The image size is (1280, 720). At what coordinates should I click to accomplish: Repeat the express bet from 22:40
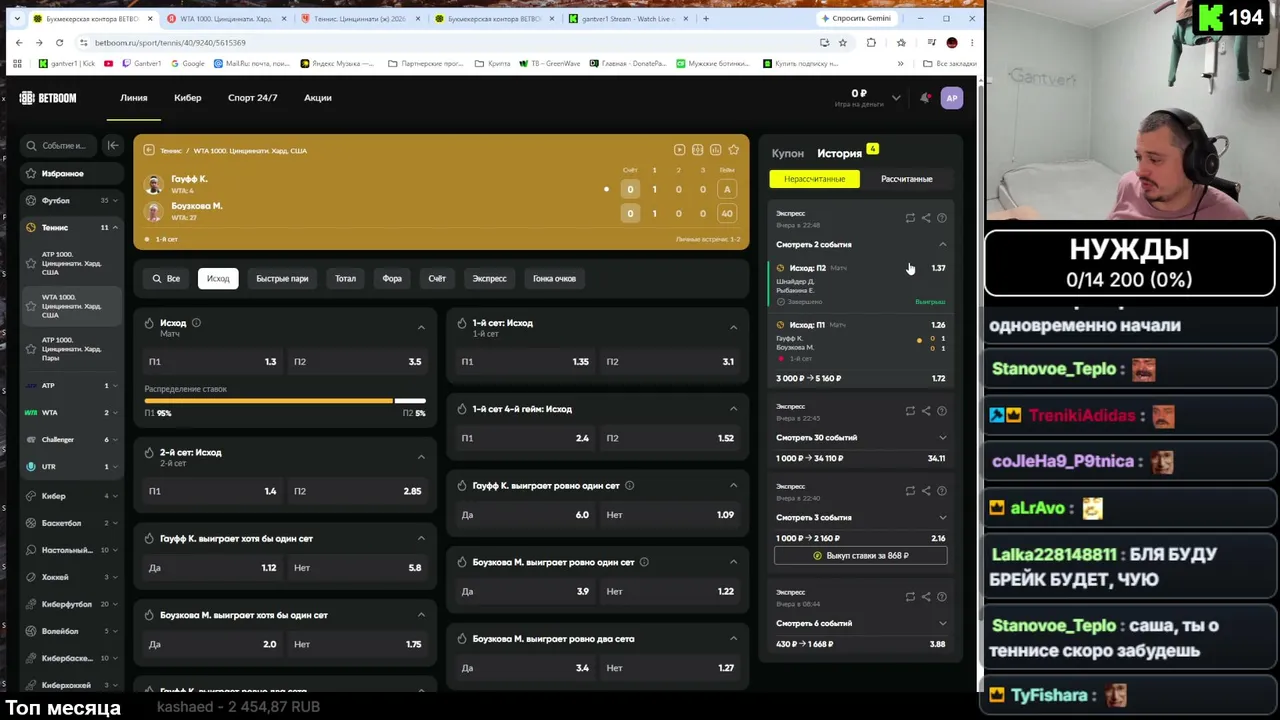point(910,491)
